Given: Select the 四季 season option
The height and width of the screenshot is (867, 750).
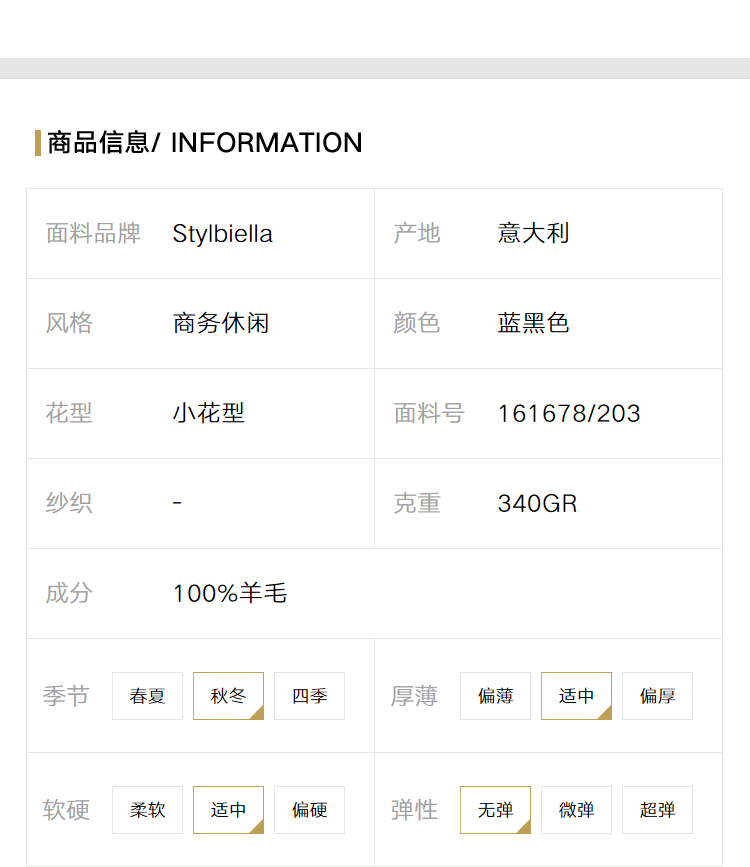Looking at the screenshot, I should [x=309, y=696].
